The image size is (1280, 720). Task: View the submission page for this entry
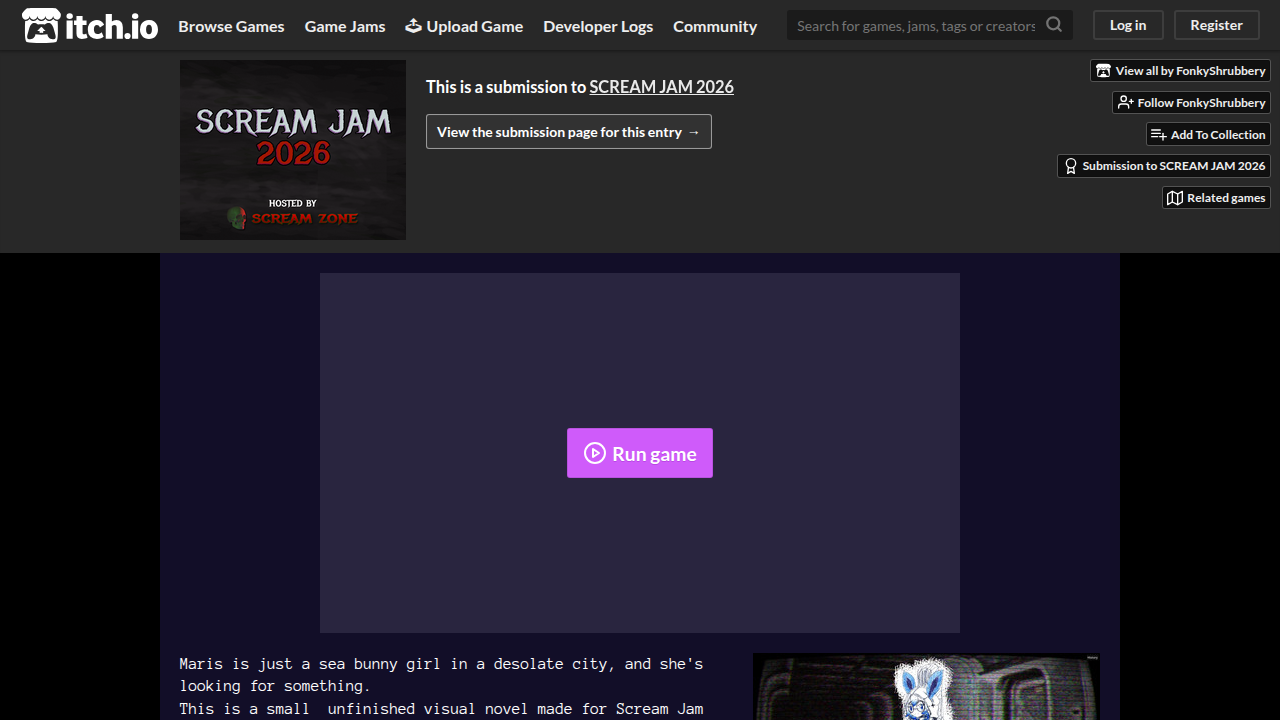pos(569,132)
